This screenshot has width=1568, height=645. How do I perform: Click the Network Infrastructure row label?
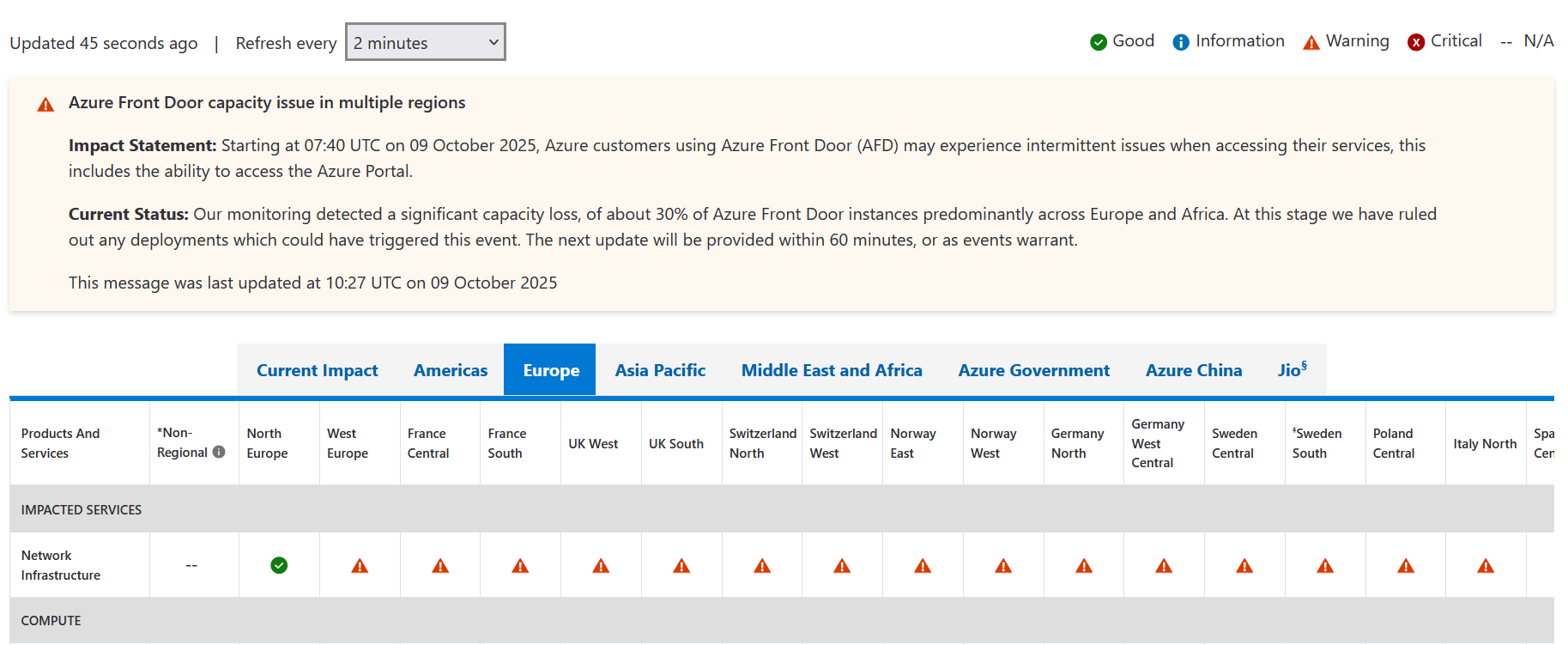pyautogui.click(x=60, y=565)
